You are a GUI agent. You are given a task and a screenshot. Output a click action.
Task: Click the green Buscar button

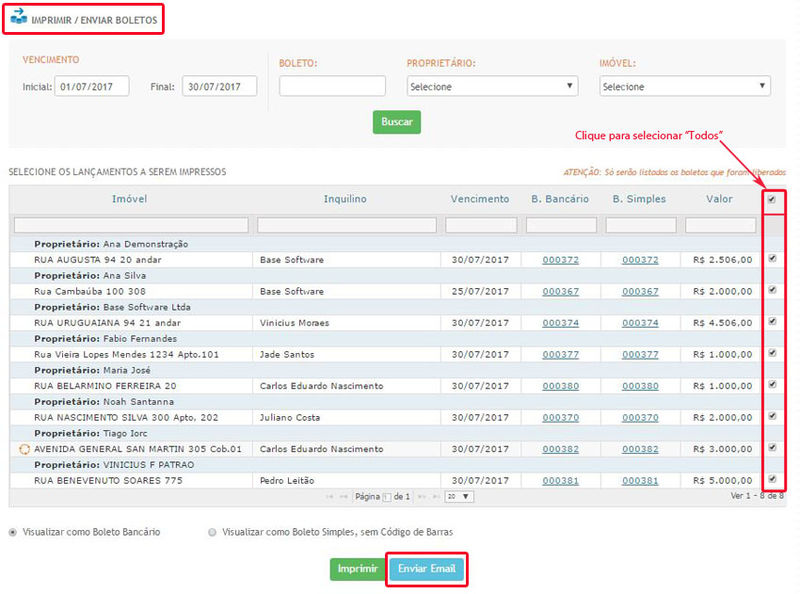point(397,122)
